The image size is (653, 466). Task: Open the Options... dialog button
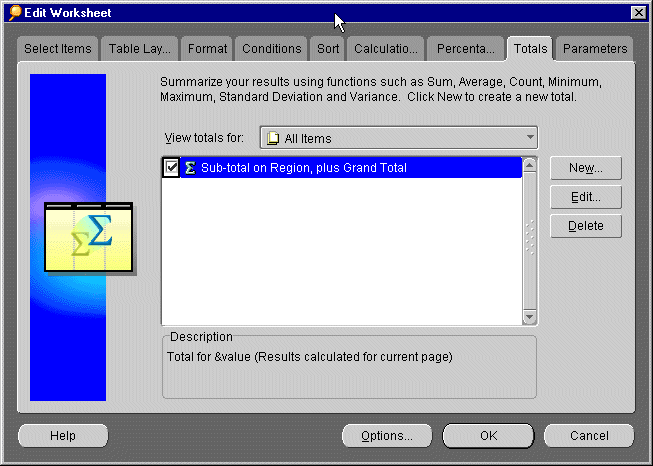(387, 436)
